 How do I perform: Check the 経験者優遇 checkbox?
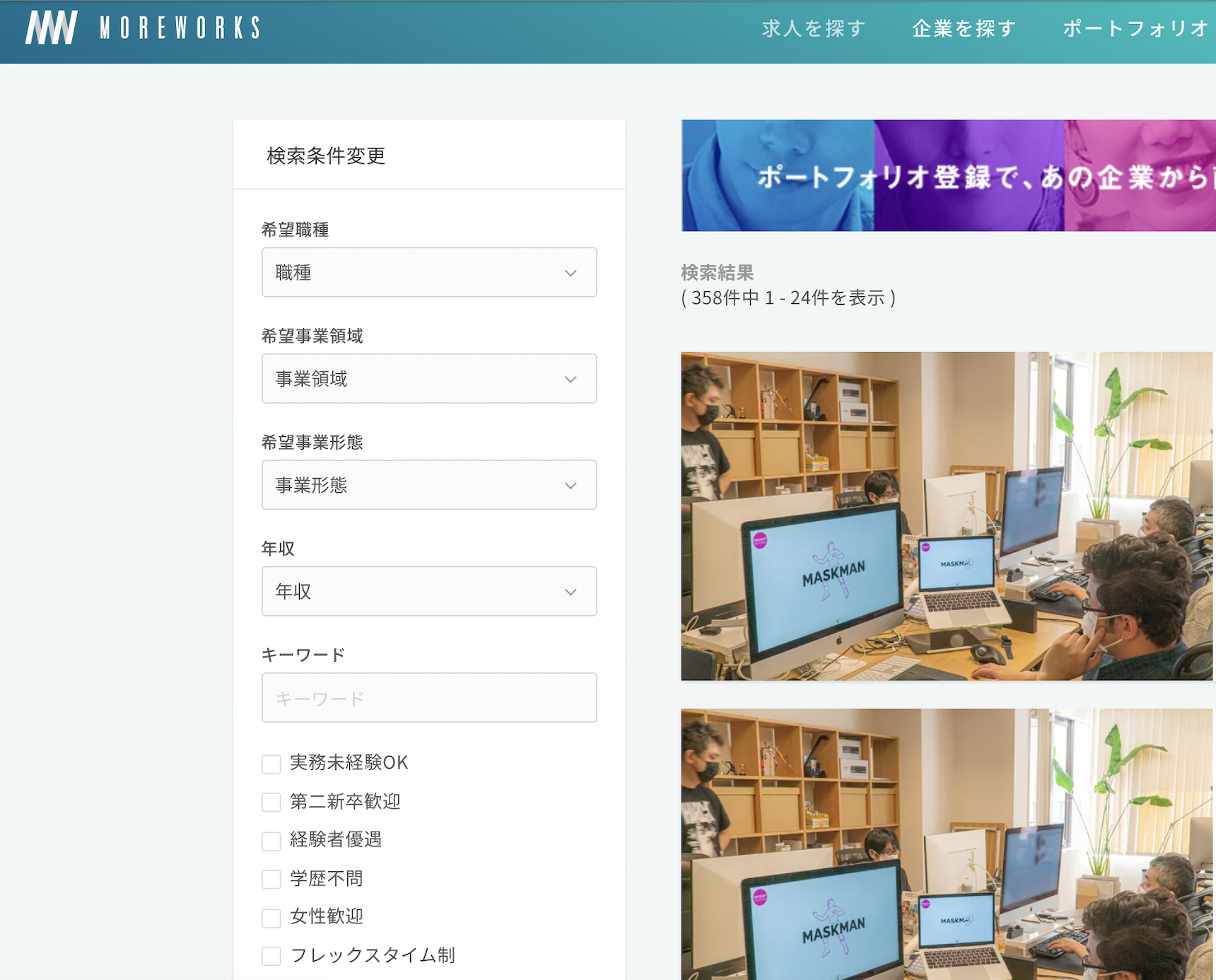click(271, 841)
